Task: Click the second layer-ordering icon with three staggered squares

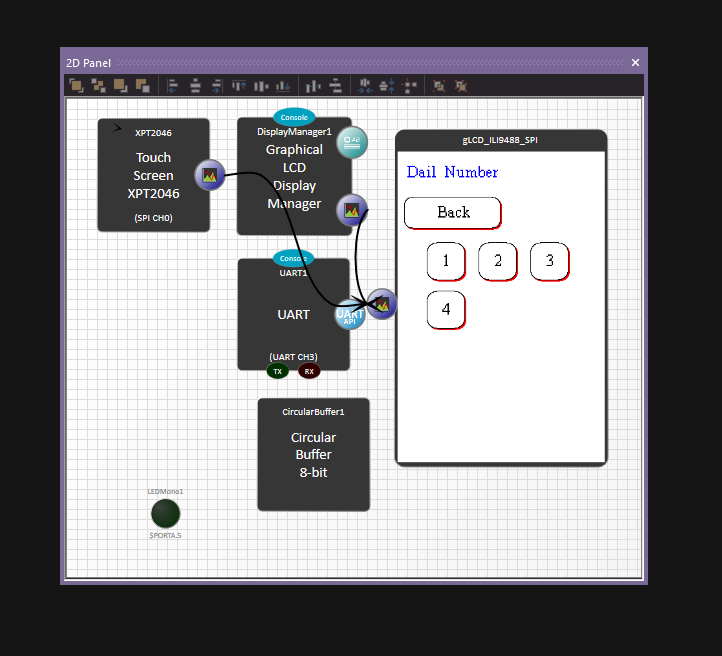Action: click(x=98, y=86)
